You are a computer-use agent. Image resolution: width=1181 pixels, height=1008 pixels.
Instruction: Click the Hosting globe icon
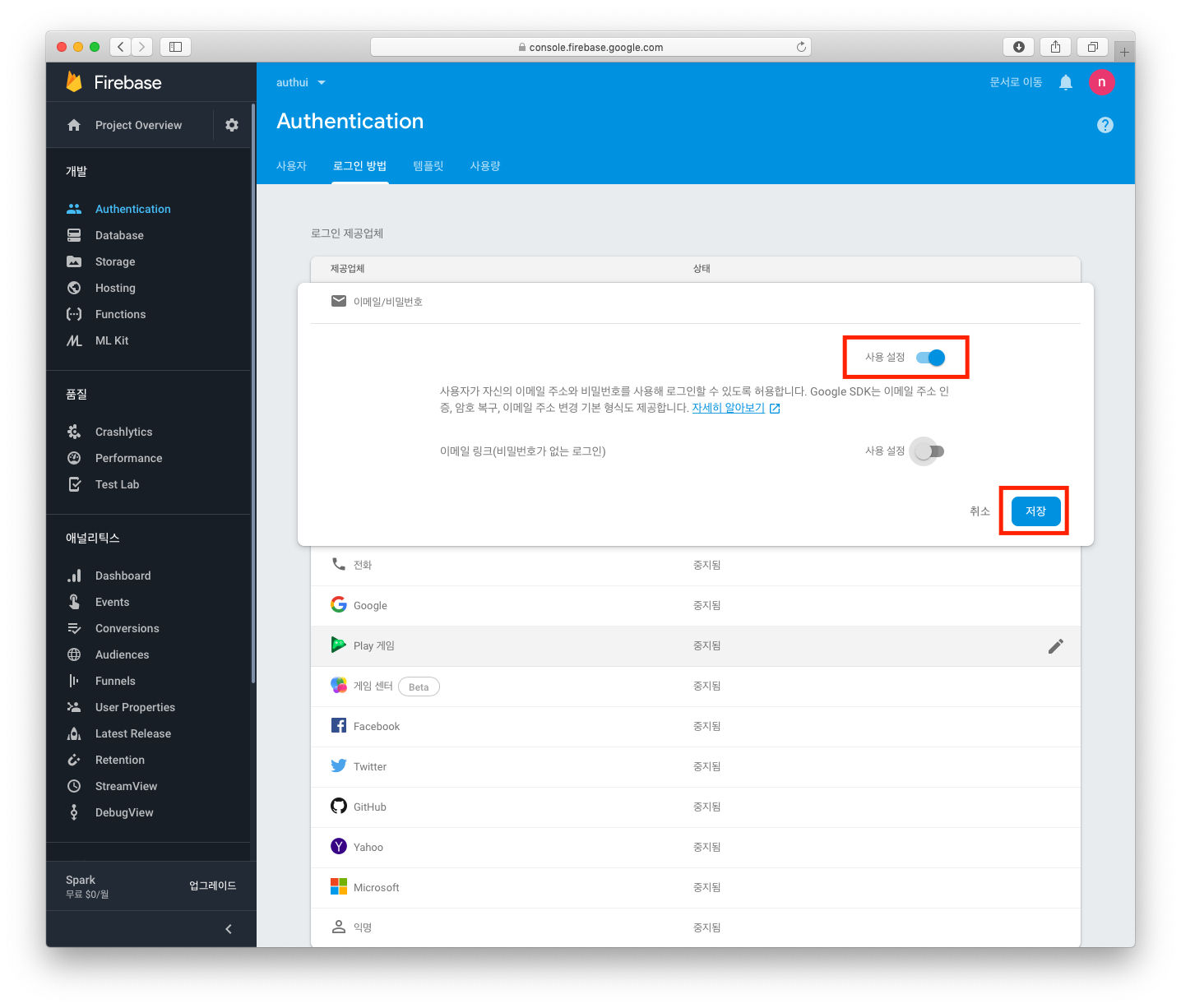point(74,288)
